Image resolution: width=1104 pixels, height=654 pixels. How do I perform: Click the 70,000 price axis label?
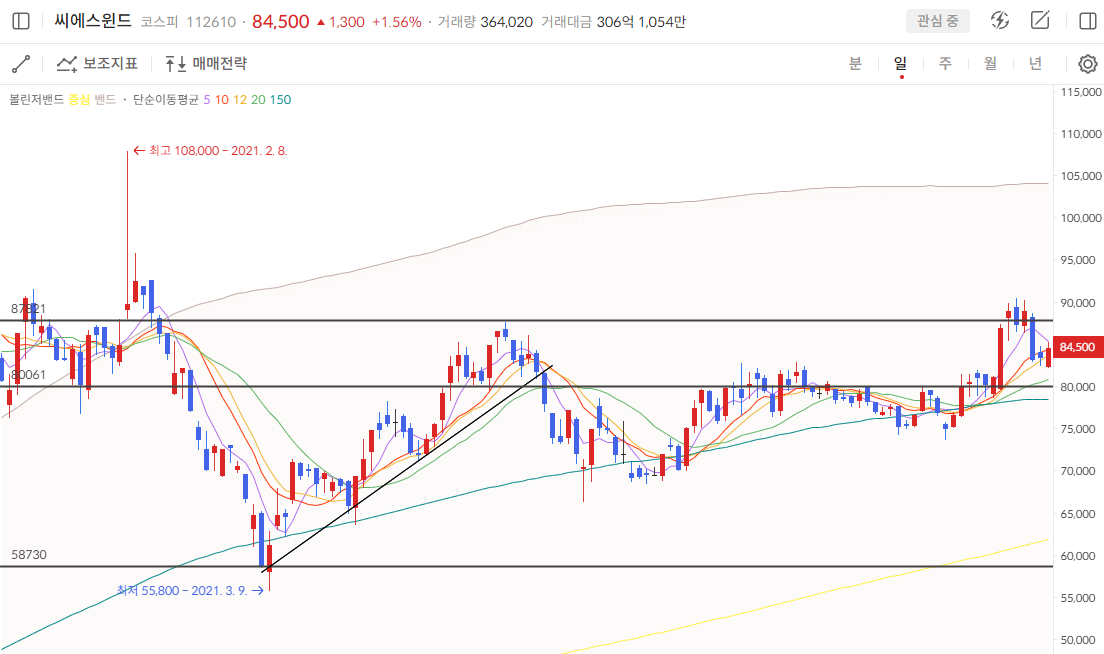tap(1078, 471)
